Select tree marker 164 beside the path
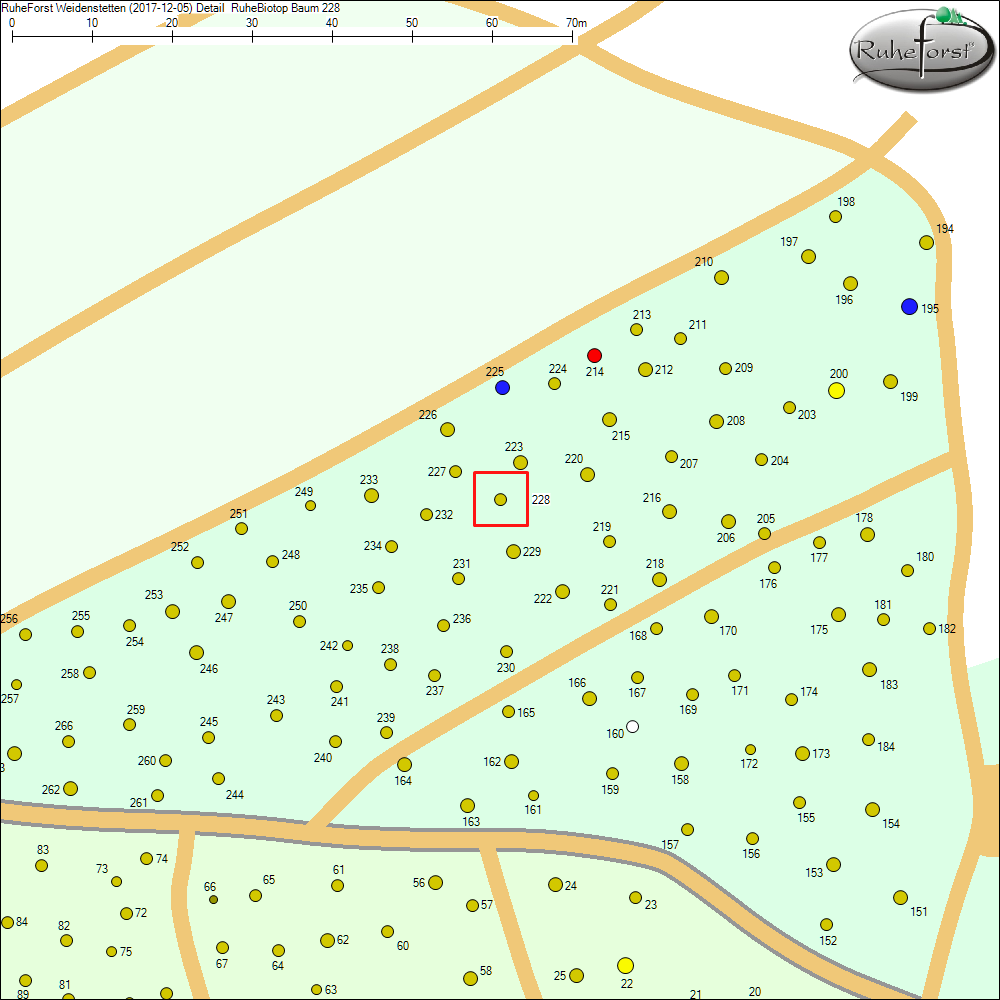 (404, 764)
